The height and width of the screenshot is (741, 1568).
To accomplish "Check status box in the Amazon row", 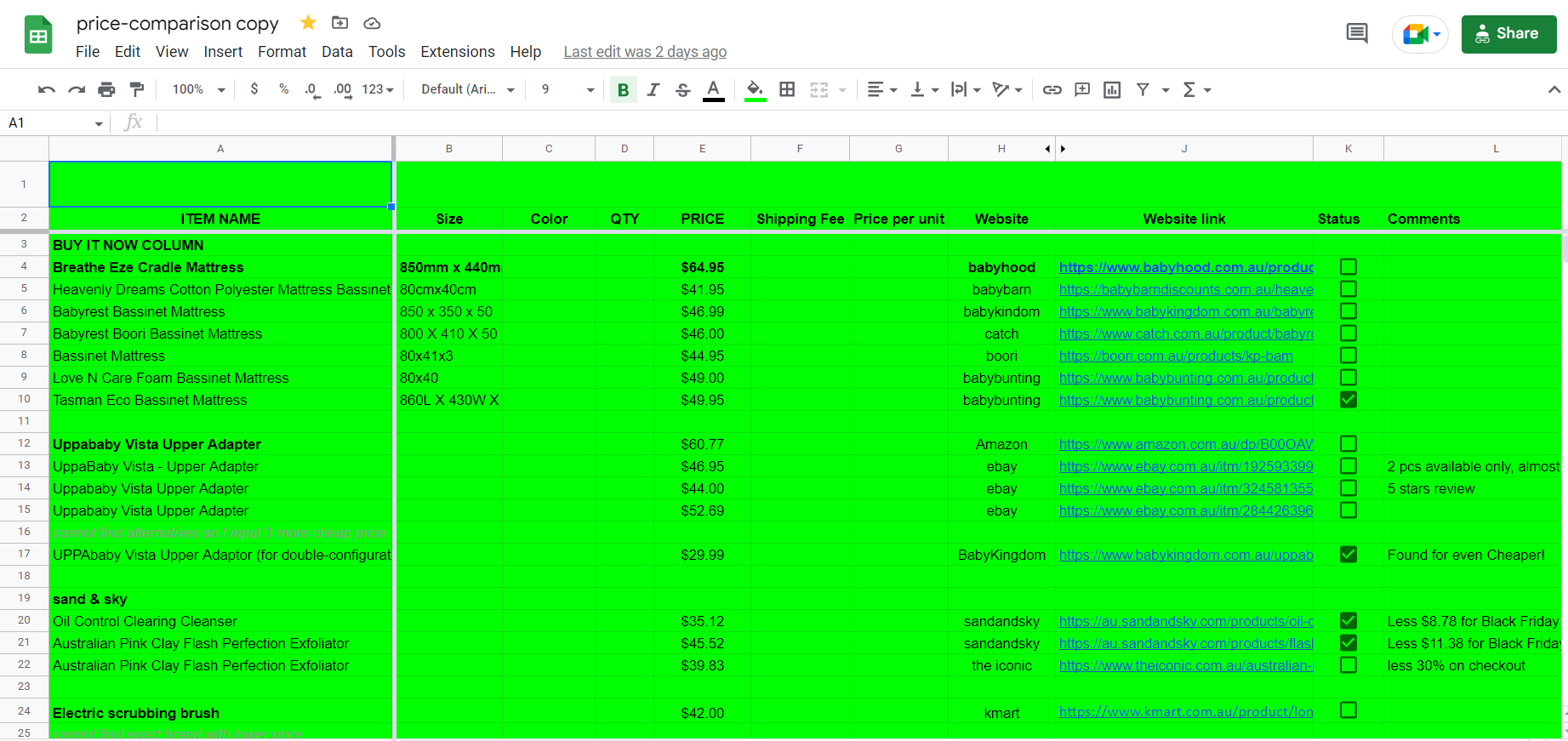I will [1348, 444].
